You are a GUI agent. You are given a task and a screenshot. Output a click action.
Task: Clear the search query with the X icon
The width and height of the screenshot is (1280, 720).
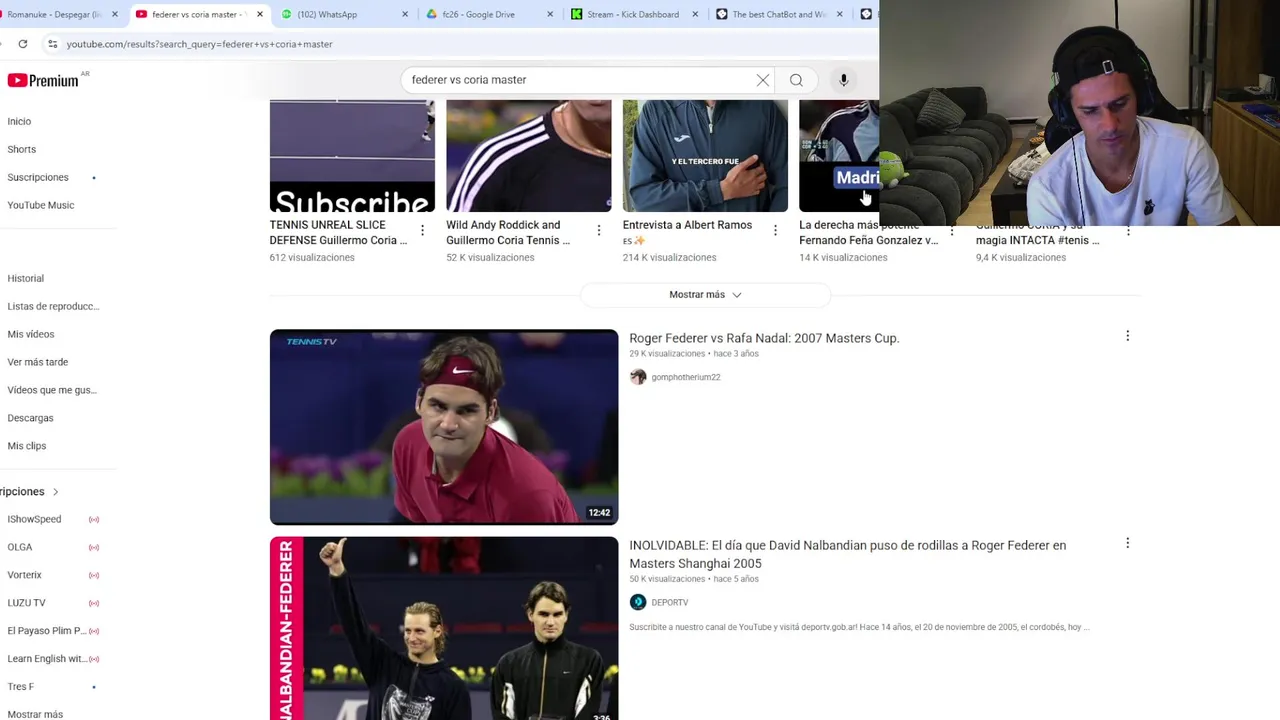click(x=763, y=80)
